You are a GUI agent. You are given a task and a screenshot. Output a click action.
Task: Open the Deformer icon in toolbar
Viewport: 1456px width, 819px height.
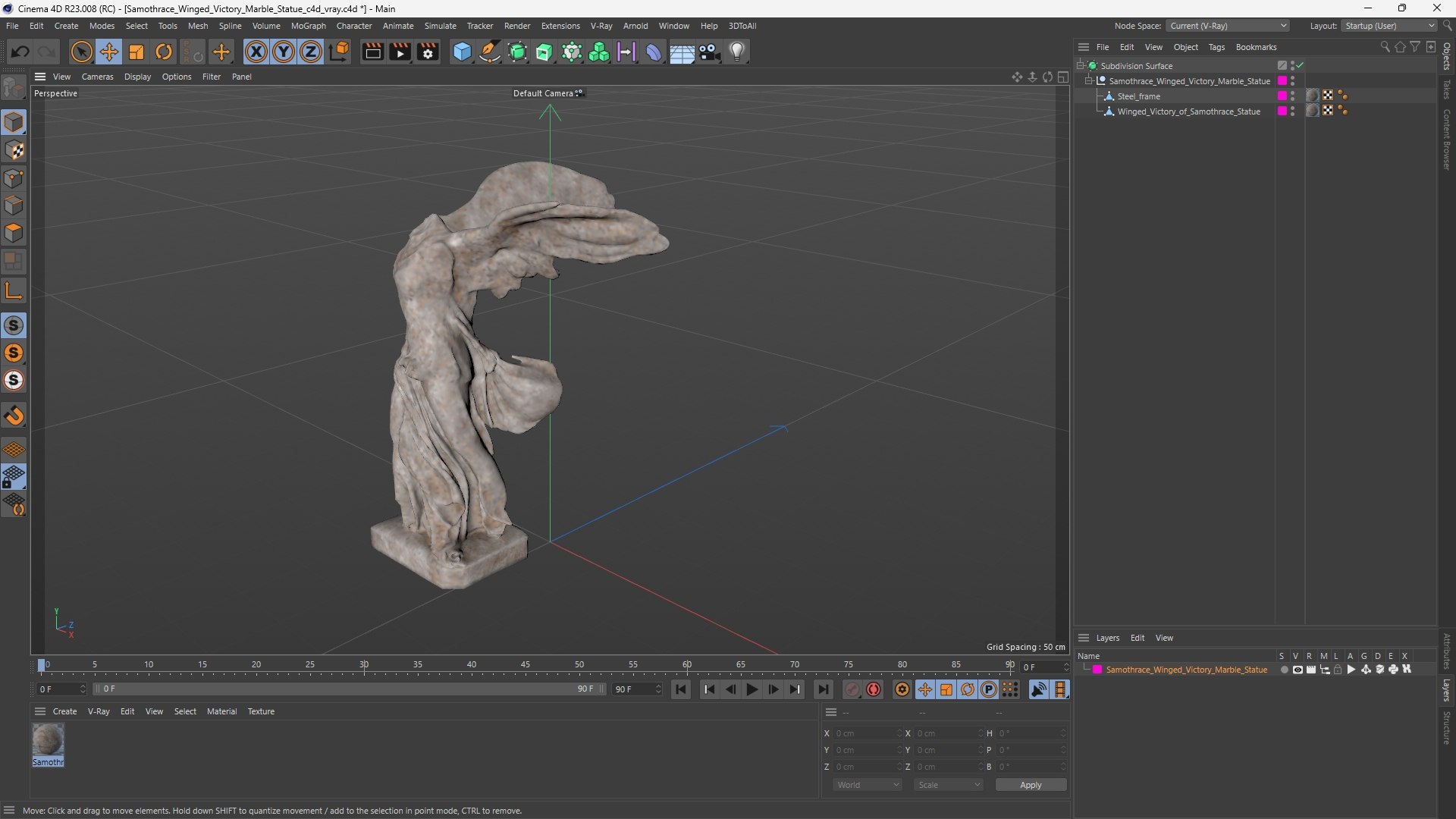pos(654,52)
